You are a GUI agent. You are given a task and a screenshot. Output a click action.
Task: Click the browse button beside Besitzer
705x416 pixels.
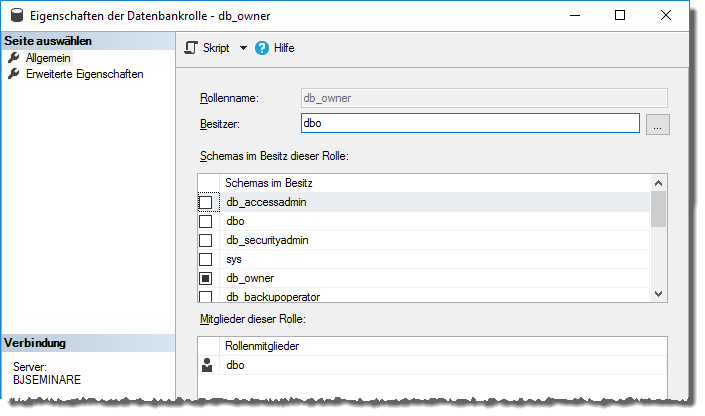click(657, 124)
